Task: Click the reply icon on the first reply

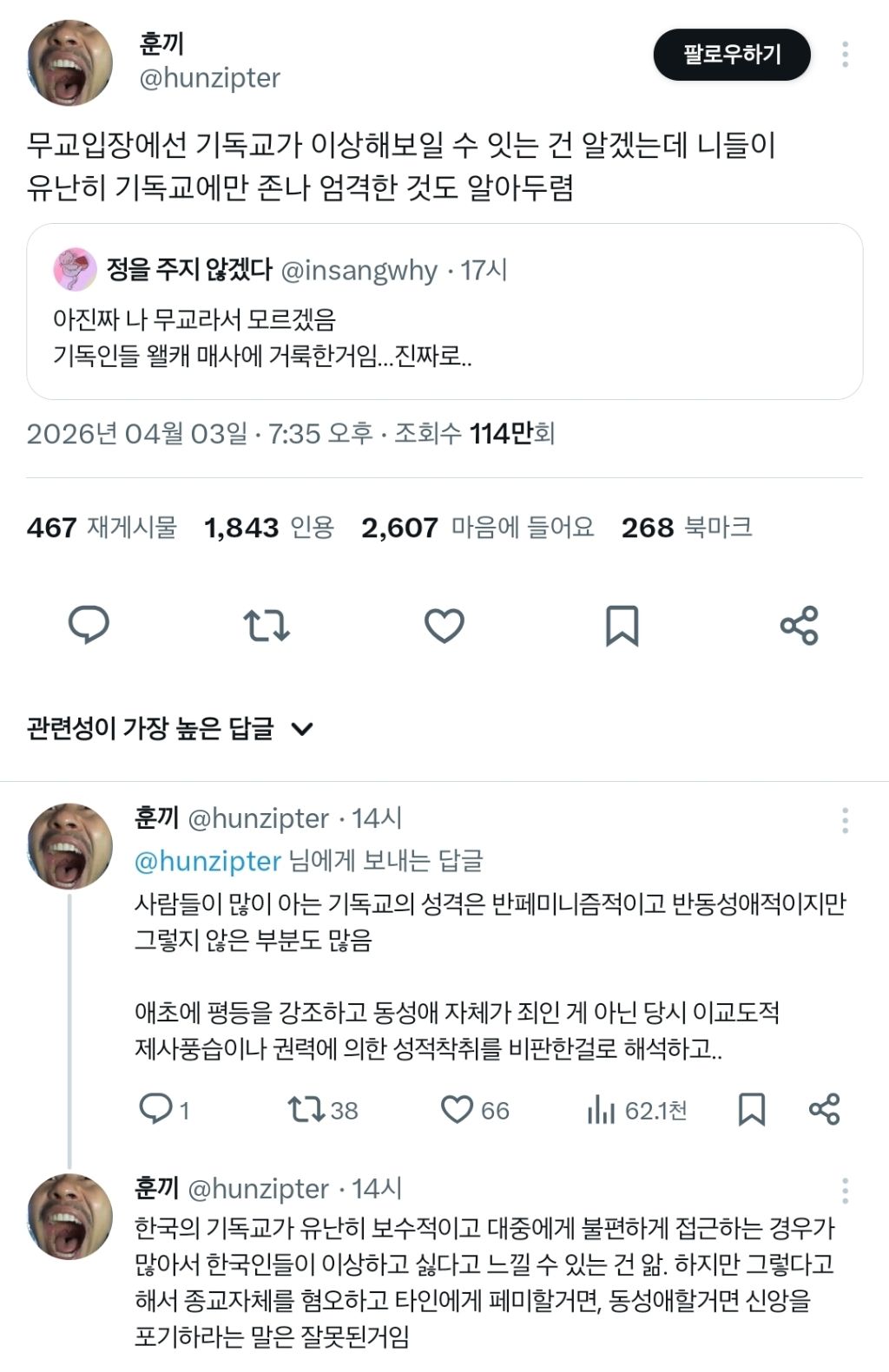Action: (x=156, y=1109)
